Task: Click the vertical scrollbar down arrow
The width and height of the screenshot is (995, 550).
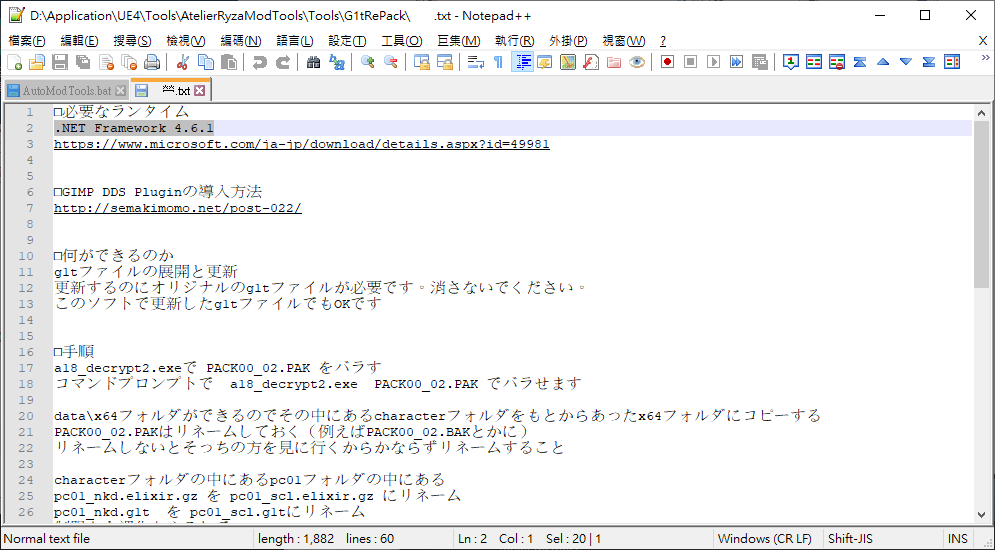Action: pos(981,515)
